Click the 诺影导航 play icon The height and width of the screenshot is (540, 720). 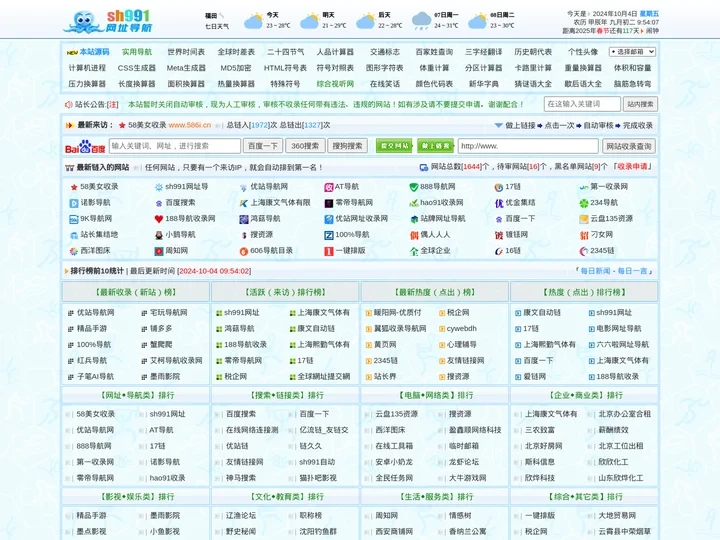74,203
